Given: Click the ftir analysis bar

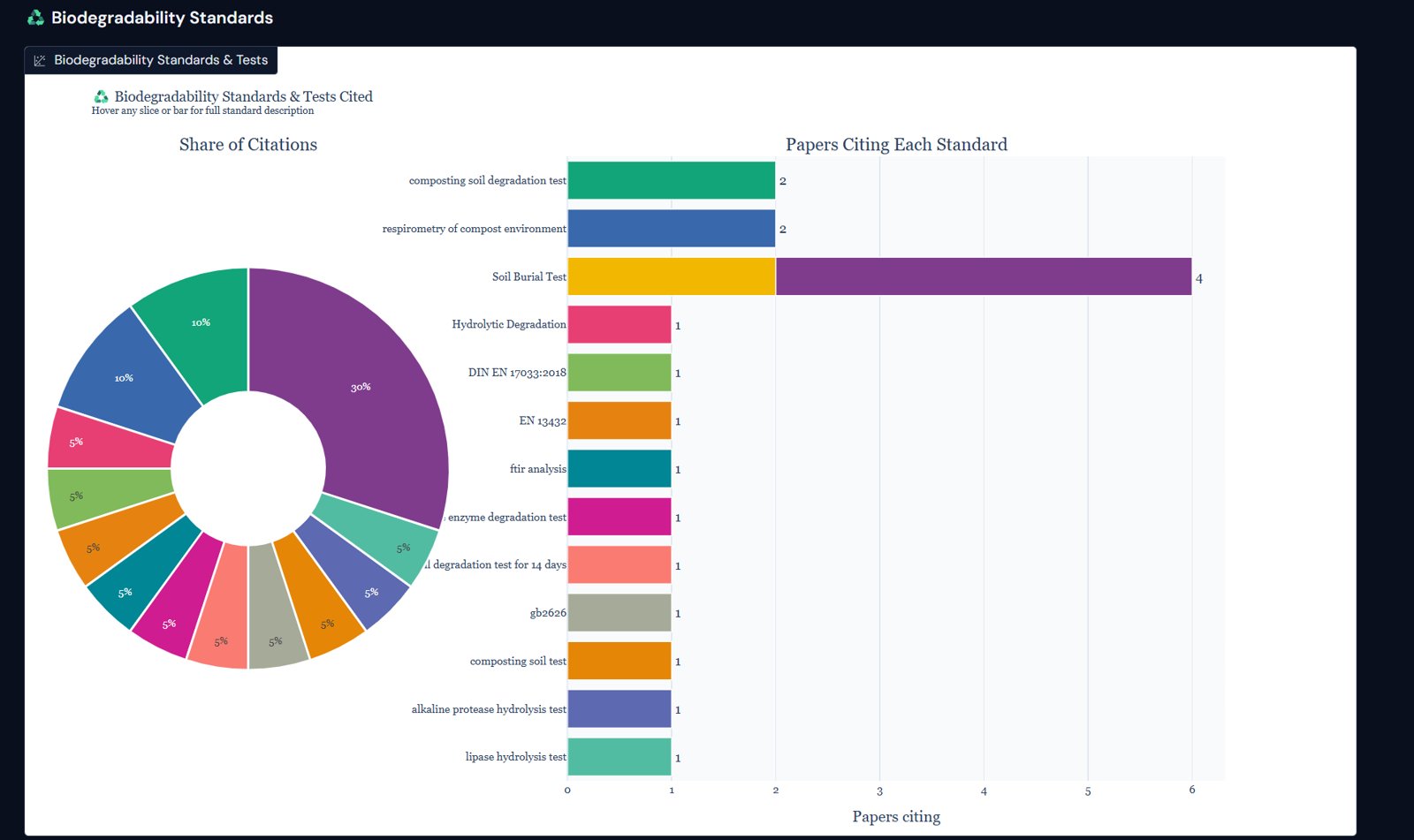Looking at the screenshot, I should [x=620, y=468].
